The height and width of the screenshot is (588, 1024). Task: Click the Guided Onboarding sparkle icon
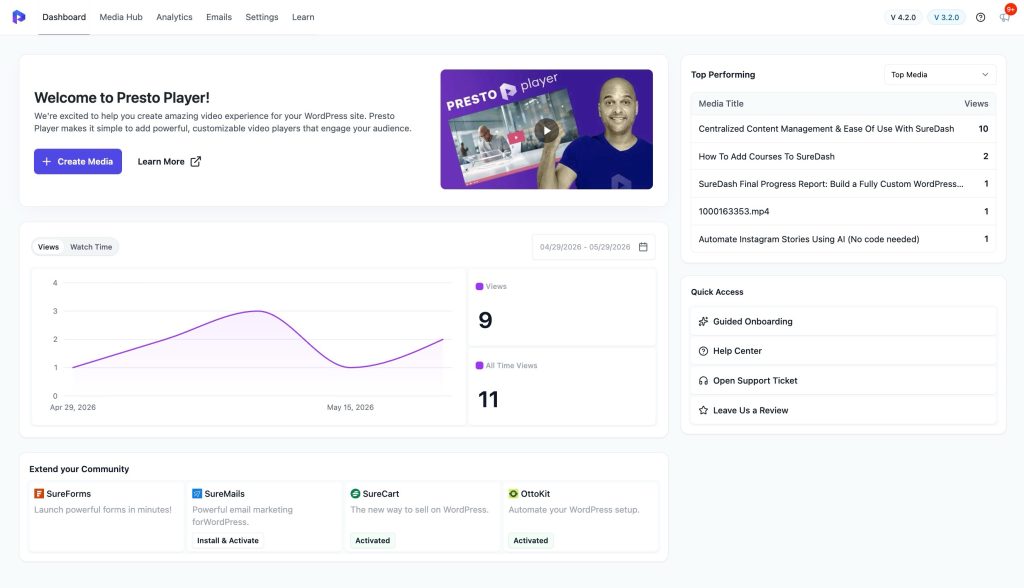pos(703,321)
